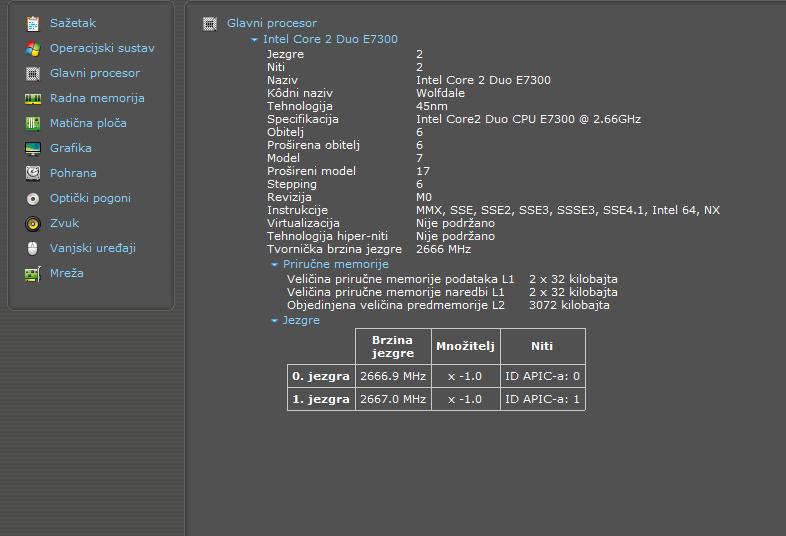Viewport: 786px width, 536px height.
Task: Click the Optički pogoni disc icon
Action: [x=32, y=198]
